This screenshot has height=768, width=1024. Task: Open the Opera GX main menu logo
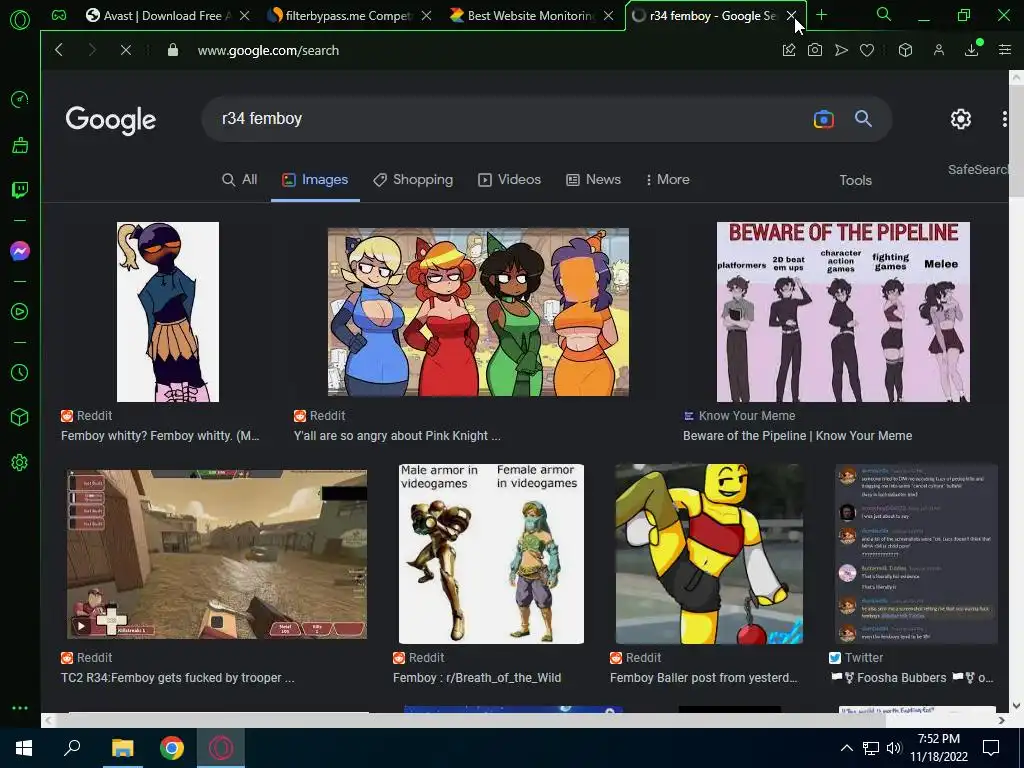pyautogui.click(x=20, y=20)
